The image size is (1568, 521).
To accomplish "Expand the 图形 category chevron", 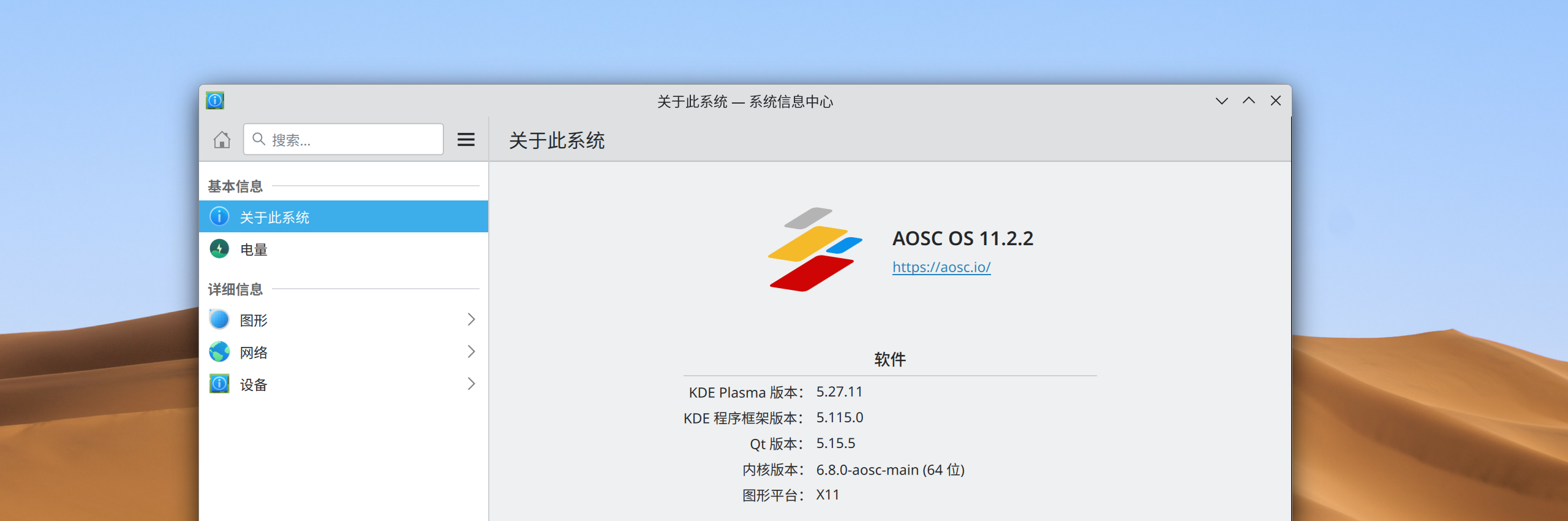I will (471, 319).
